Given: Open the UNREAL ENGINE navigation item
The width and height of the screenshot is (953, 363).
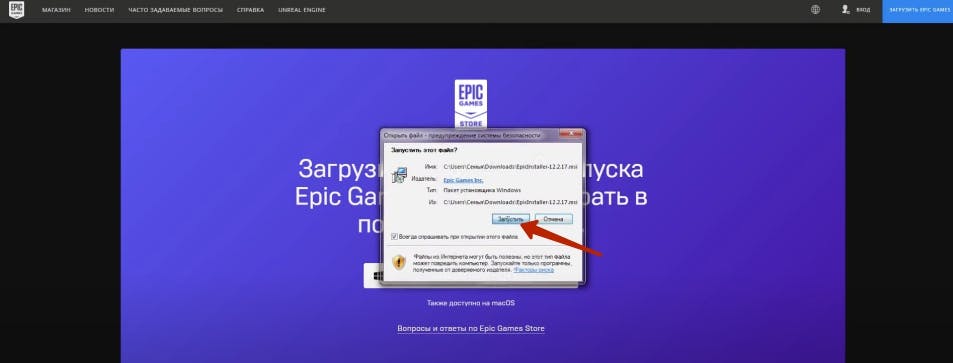Looking at the screenshot, I should [301, 10].
